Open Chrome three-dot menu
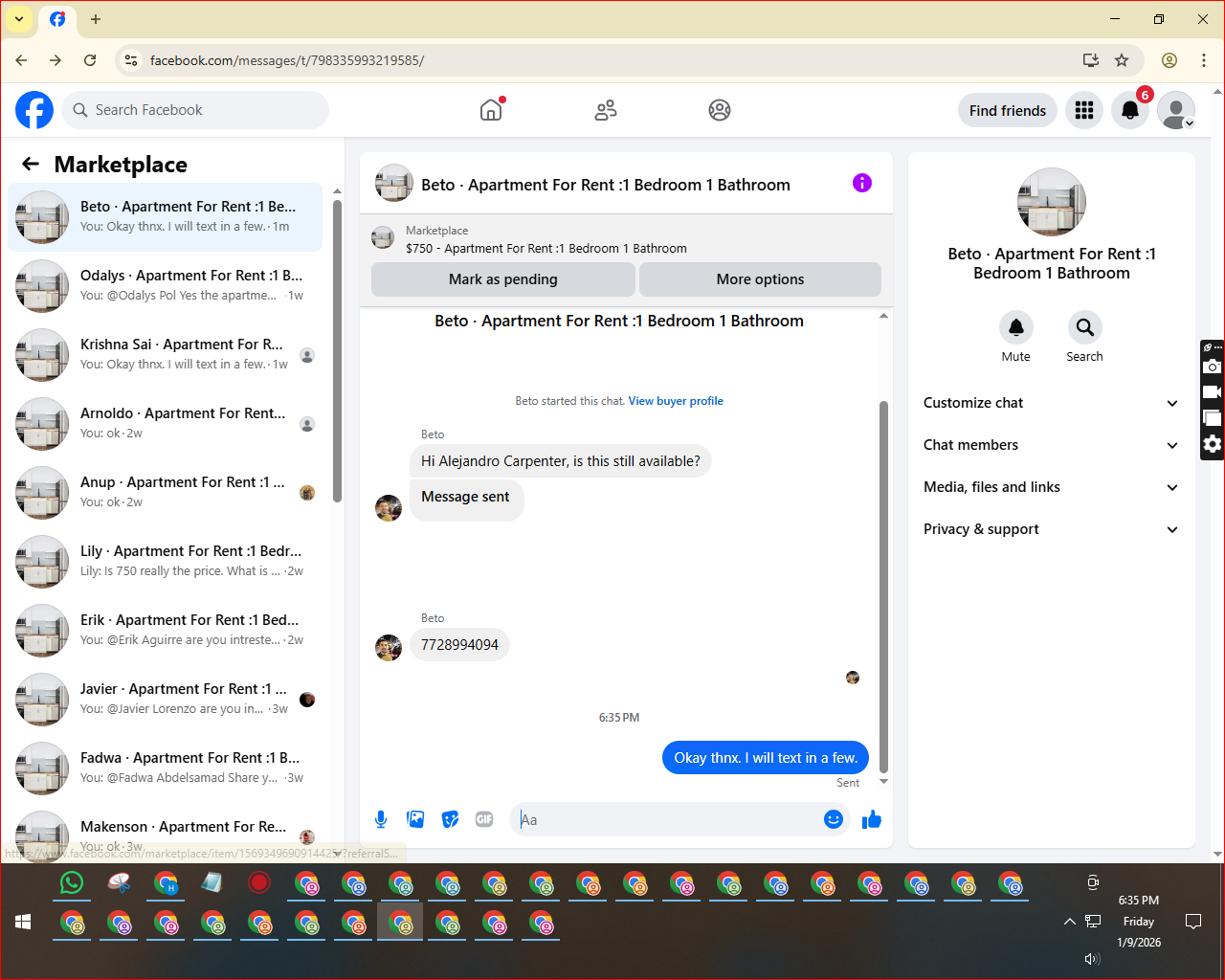Screen dimensions: 1225x980 (1204, 60)
